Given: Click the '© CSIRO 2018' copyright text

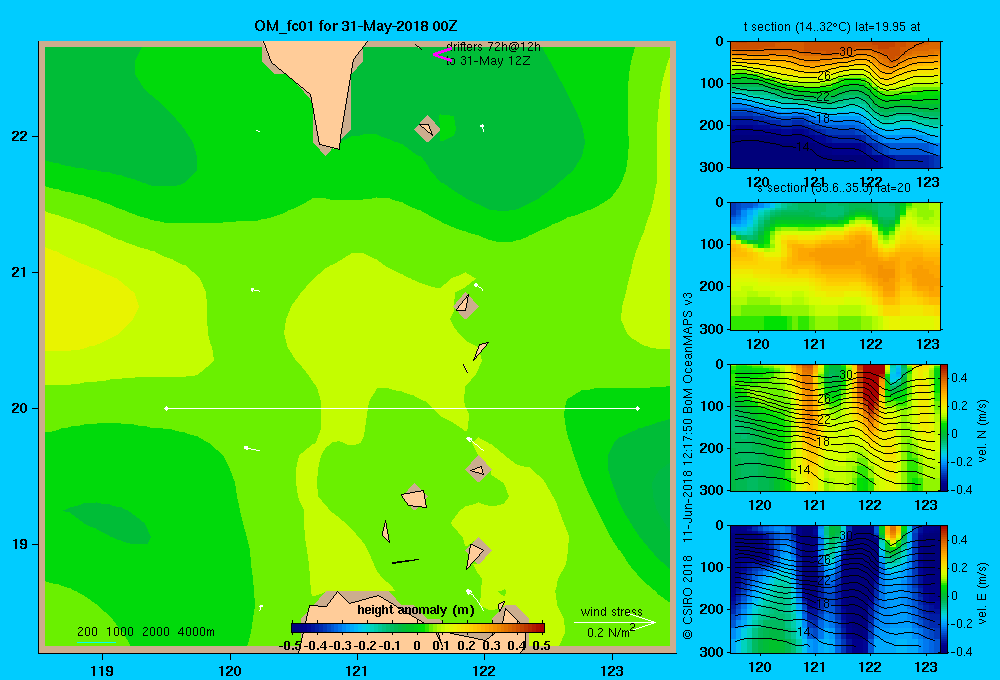Looking at the screenshot, I should pyautogui.click(x=688, y=597).
